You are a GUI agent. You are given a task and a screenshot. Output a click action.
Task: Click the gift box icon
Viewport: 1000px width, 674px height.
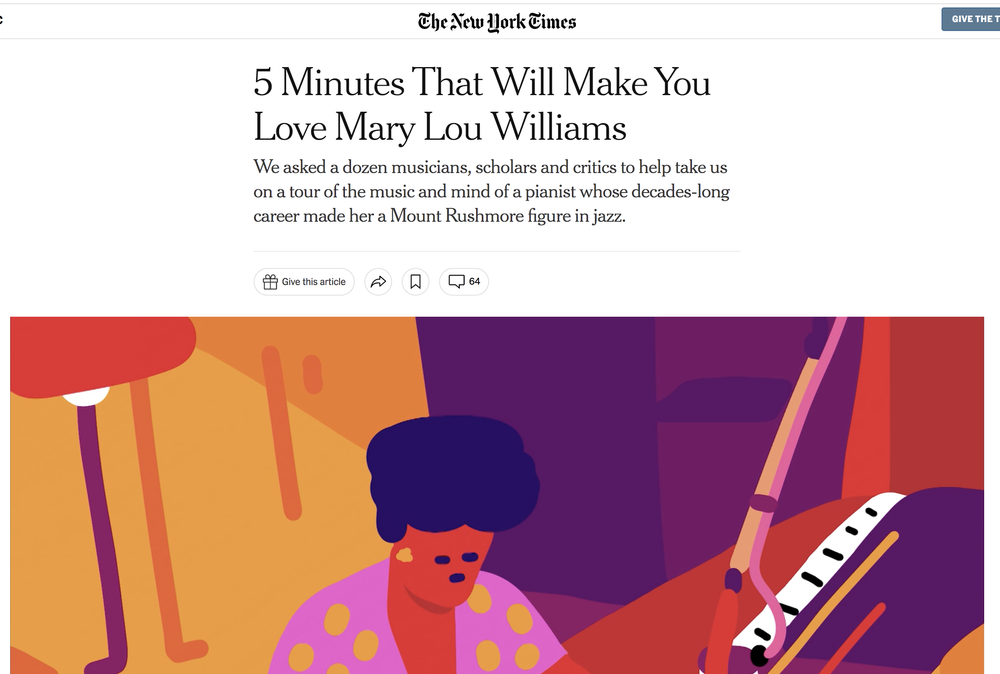point(270,282)
